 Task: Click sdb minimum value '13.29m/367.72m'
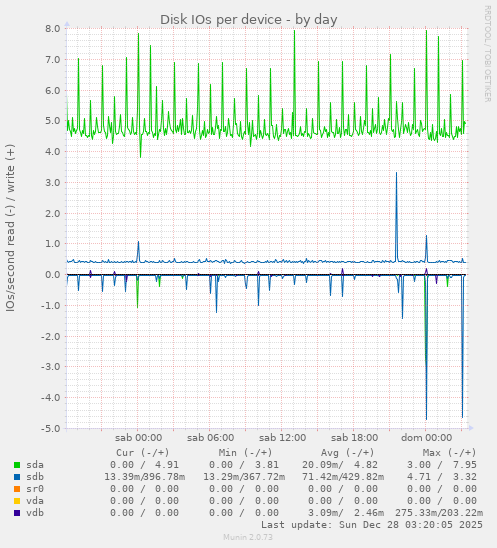point(244,477)
